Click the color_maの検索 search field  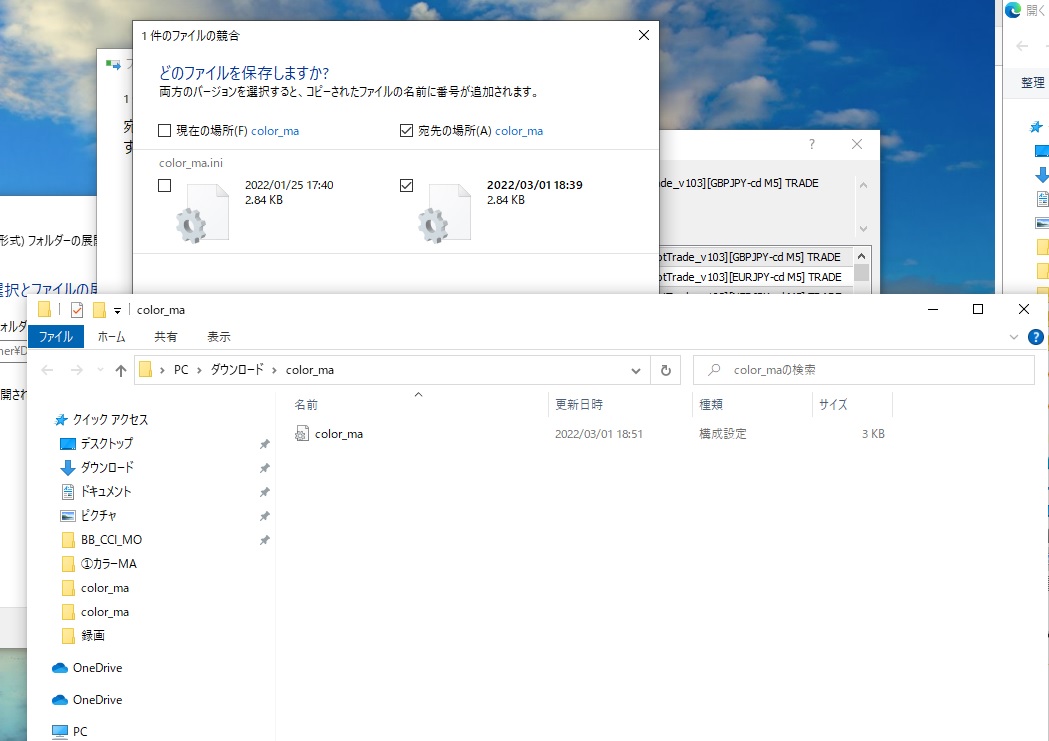point(870,370)
